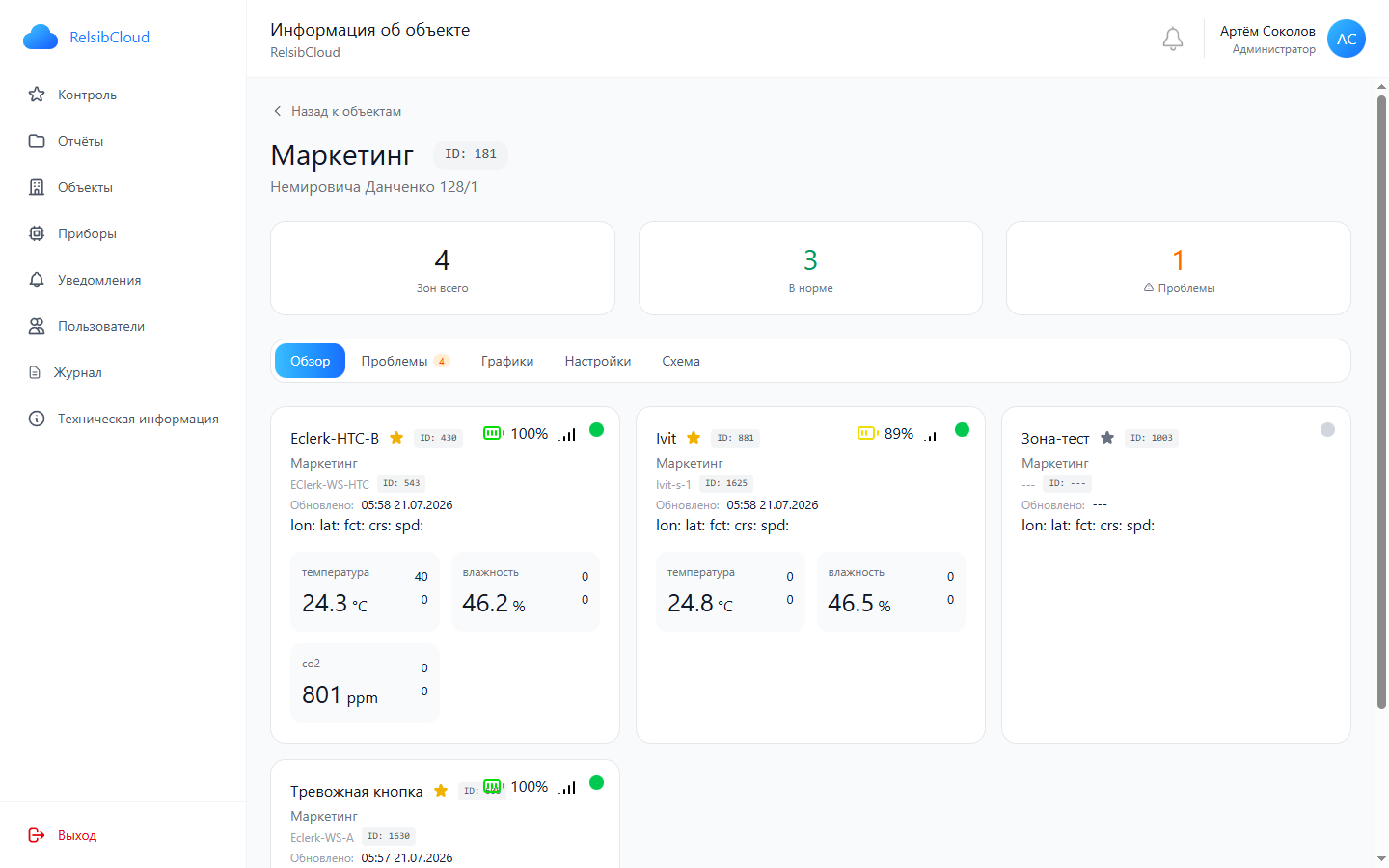Click the Артём Соколов user name

click(x=1267, y=31)
